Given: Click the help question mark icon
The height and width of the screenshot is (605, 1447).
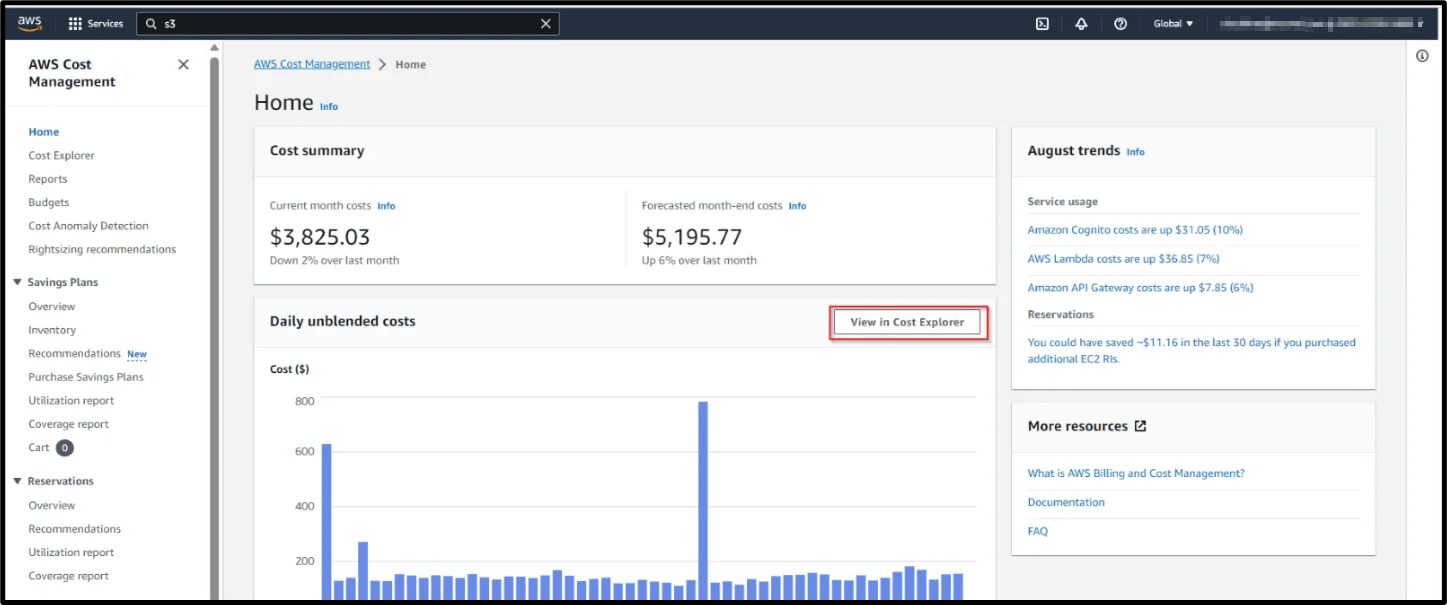Looking at the screenshot, I should tap(1120, 22).
